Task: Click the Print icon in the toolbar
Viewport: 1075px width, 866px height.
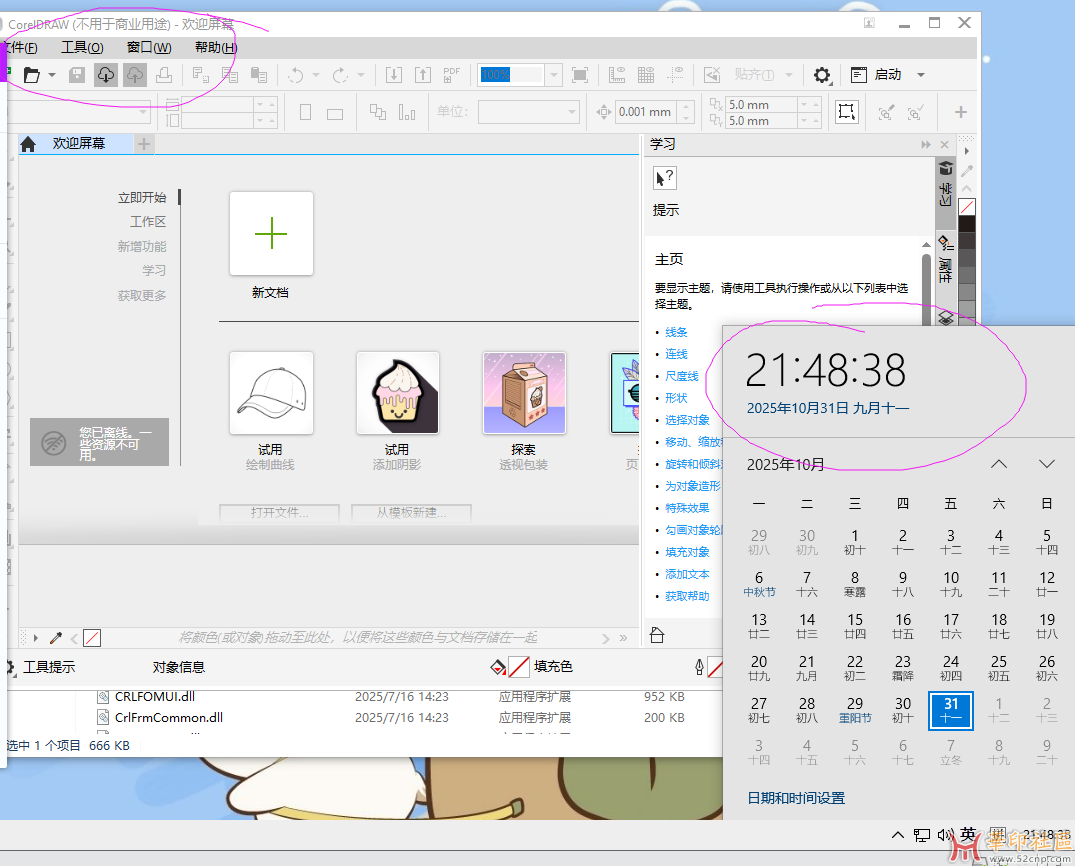Action: tap(164, 75)
